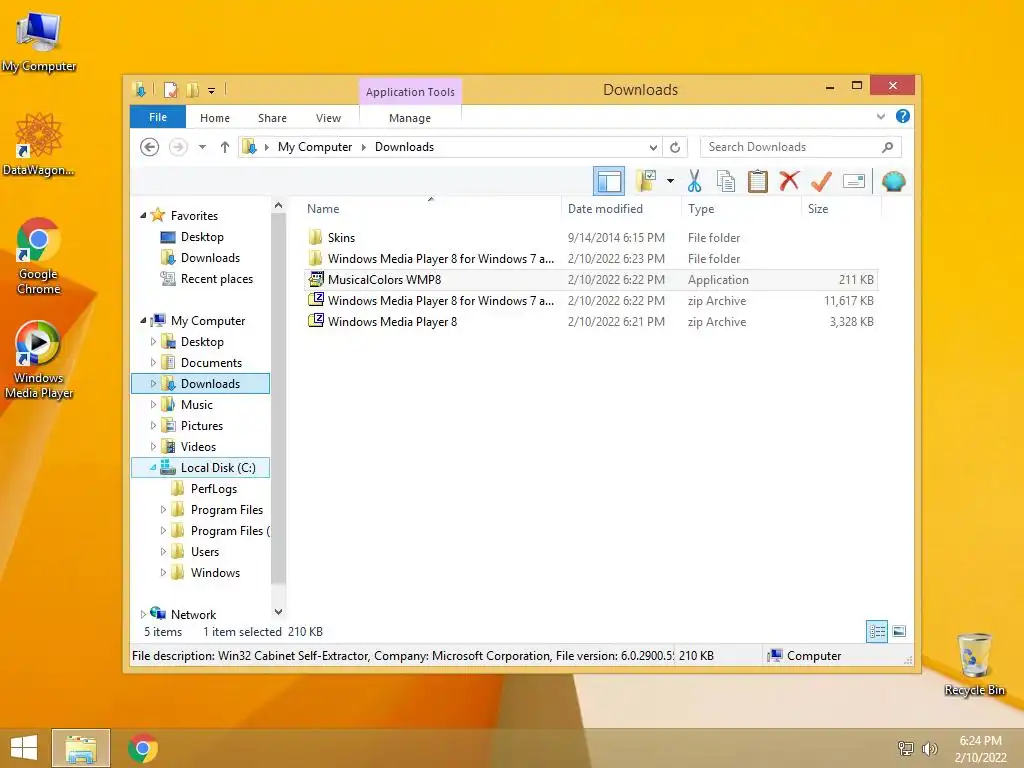The height and width of the screenshot is (768, 1024).
Task: Expand the Documents tree node
Action: click(153, 362)
